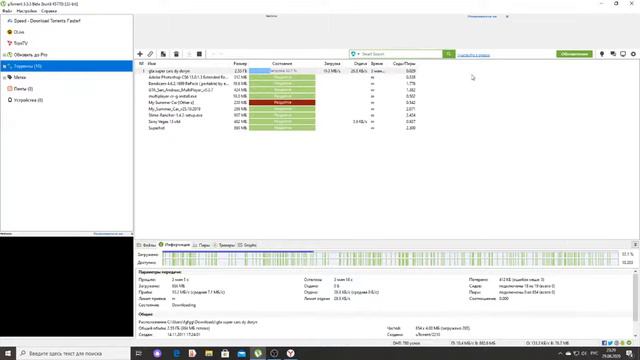This screenshot has width=640, height=360.
Task: Click the progress bar of gta super cars
Action: (282, 71)
